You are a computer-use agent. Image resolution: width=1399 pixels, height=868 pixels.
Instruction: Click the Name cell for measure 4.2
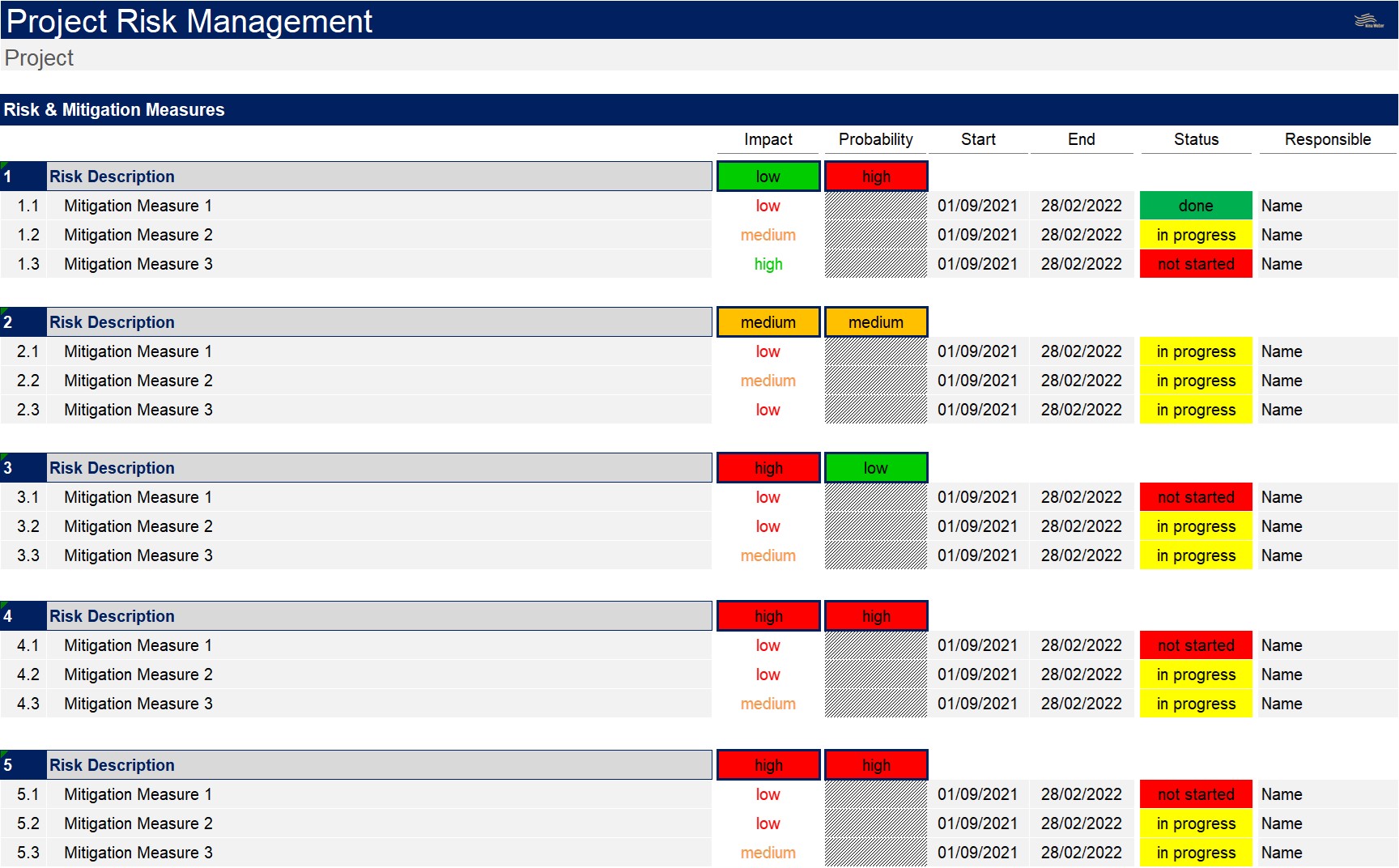[1282, 674]
